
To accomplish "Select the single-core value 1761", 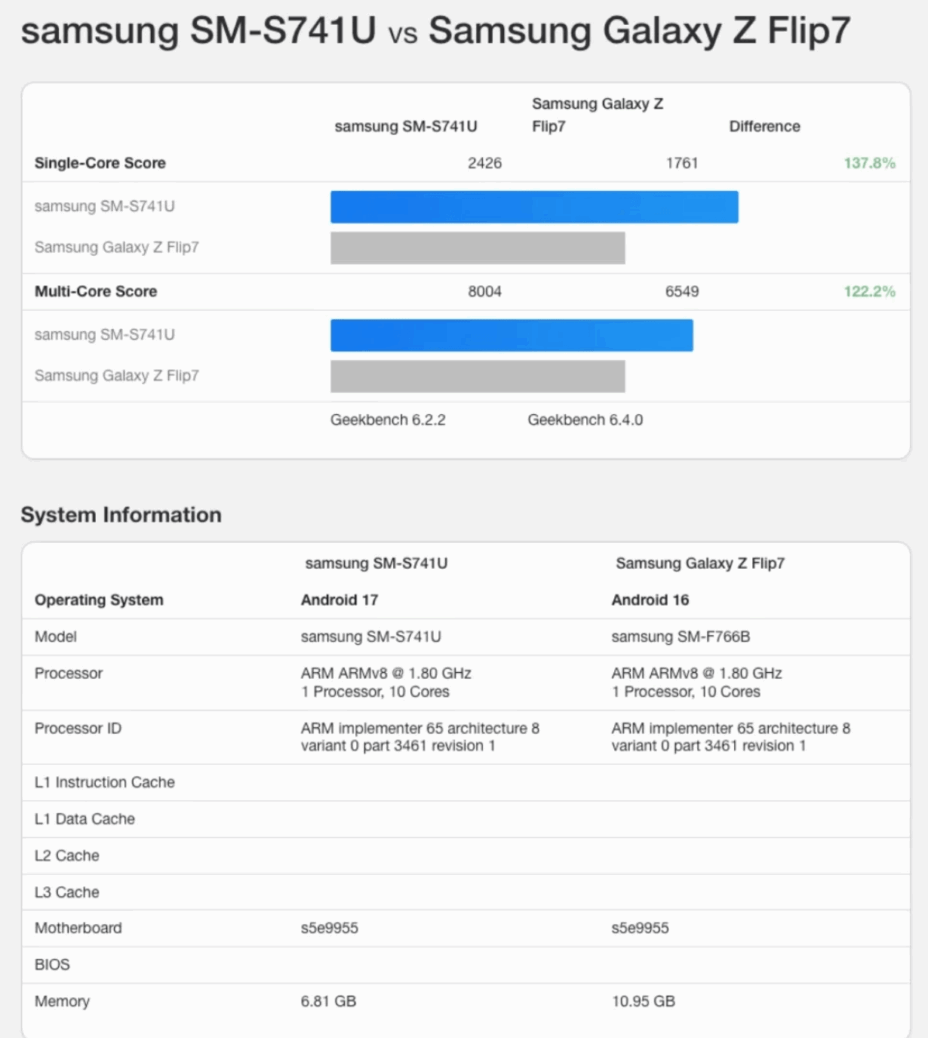I will pos(682,163).
